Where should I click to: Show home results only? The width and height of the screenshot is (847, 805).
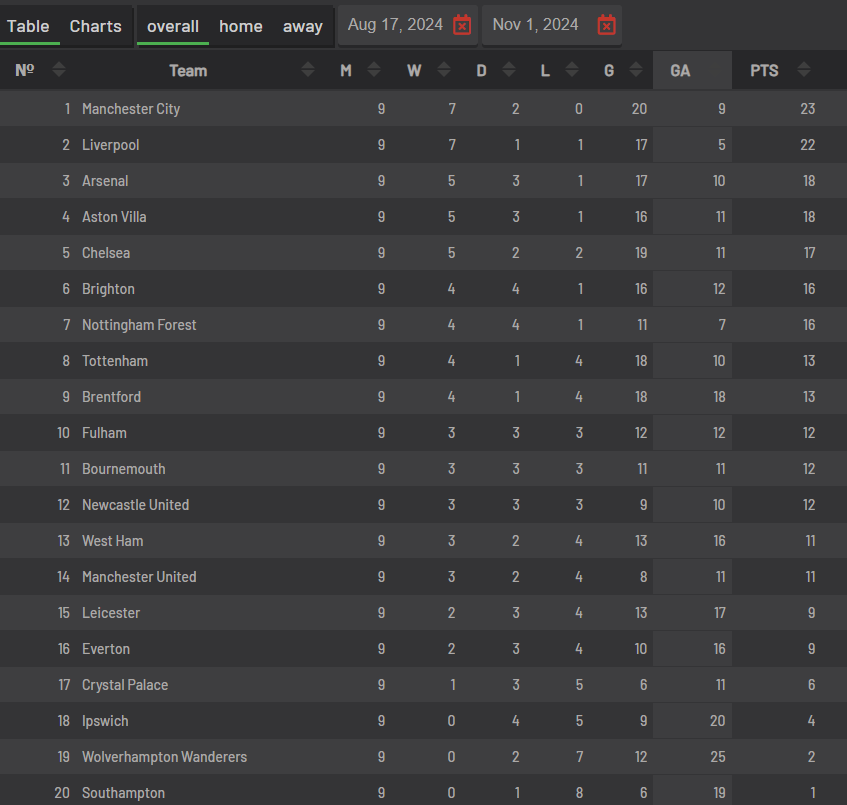pyautogui.click(x=241, y=26)
